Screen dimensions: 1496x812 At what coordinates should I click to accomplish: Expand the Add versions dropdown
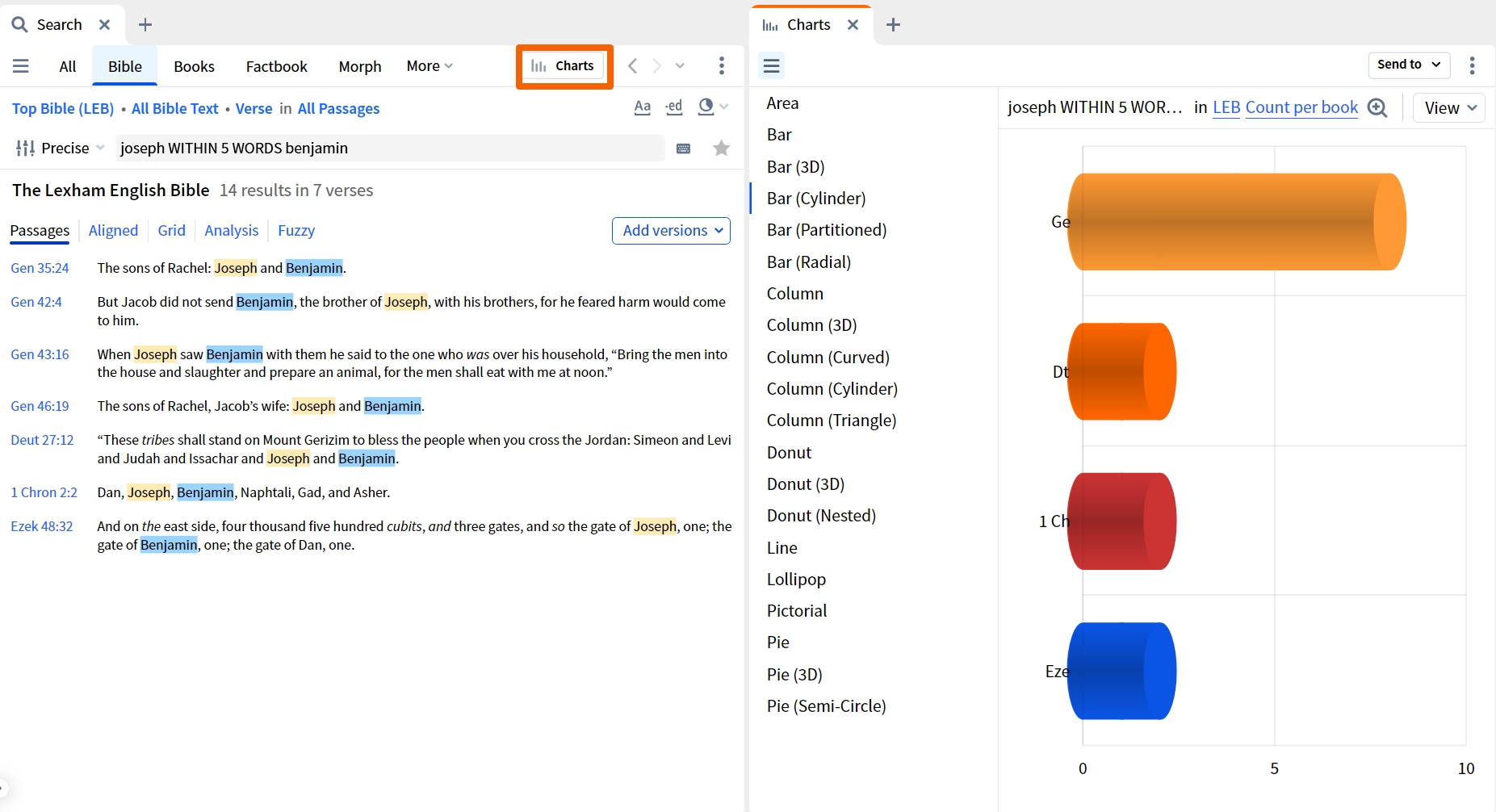671,231
